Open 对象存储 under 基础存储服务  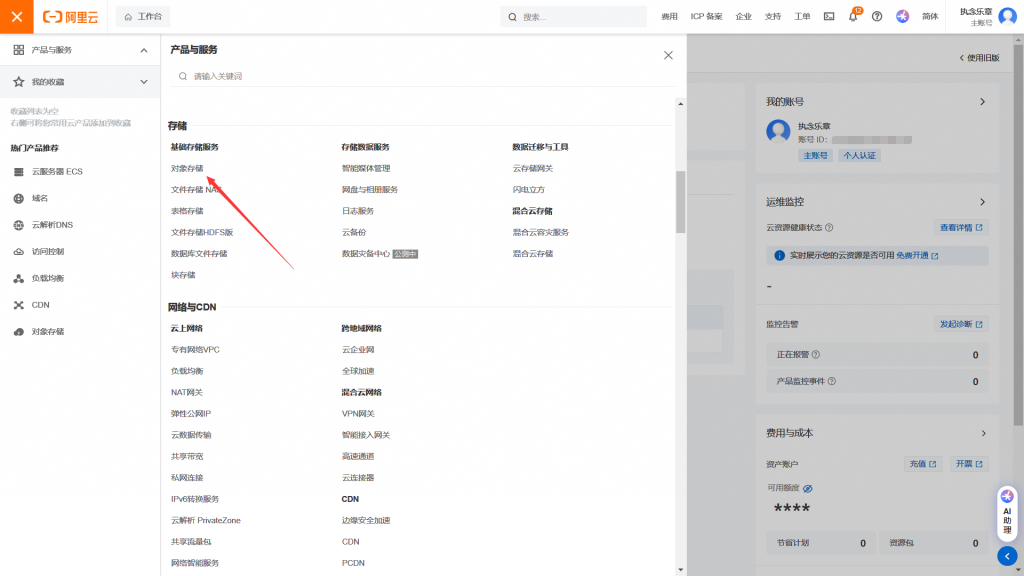(187, 168)
